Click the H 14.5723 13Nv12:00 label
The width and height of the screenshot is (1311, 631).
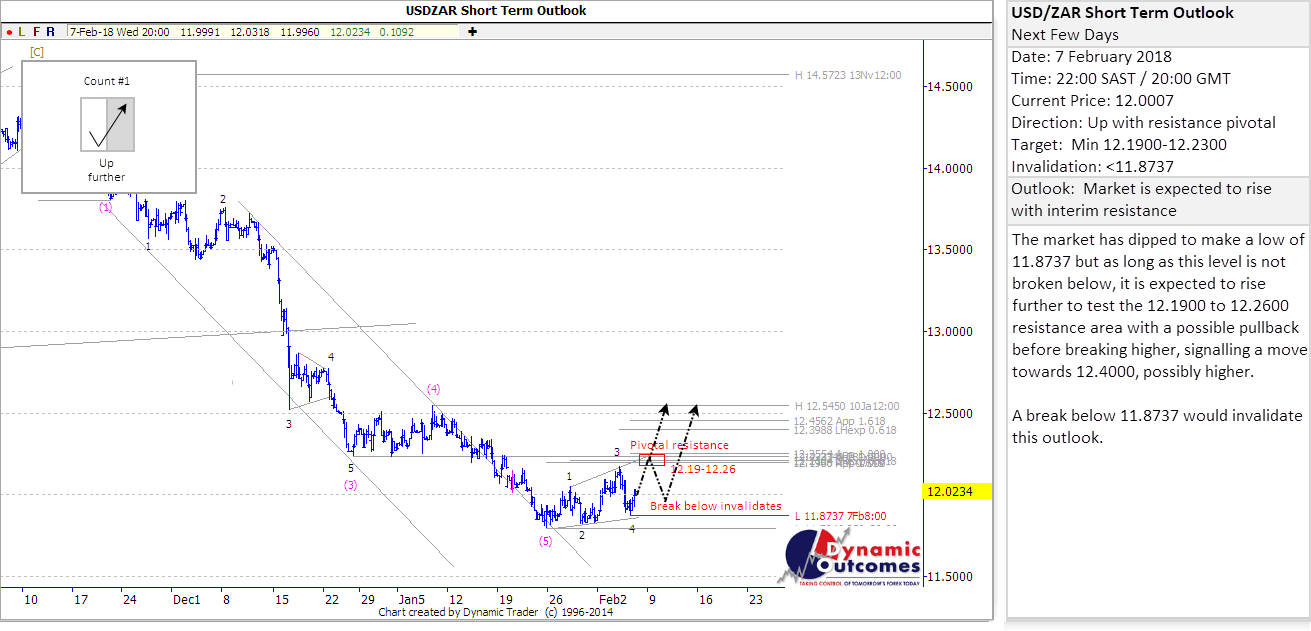coord(848,75)
